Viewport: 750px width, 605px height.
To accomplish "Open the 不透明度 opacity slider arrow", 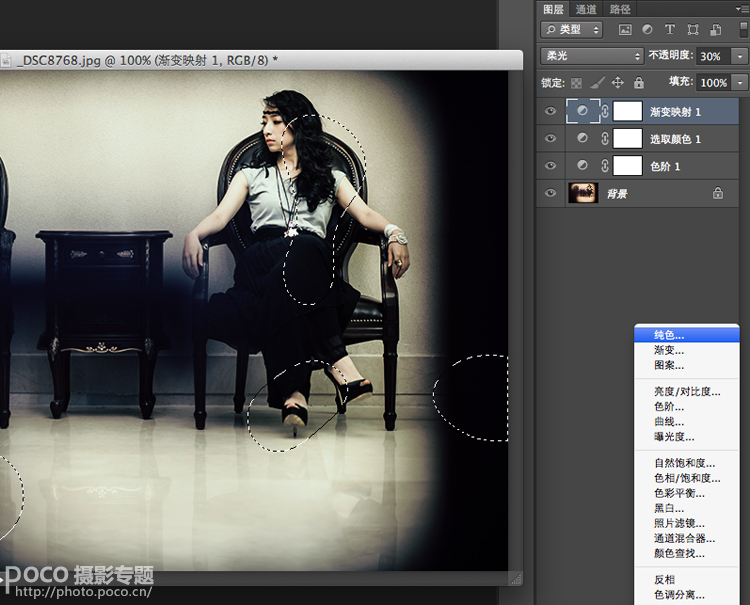I will (x=739, y=56).
